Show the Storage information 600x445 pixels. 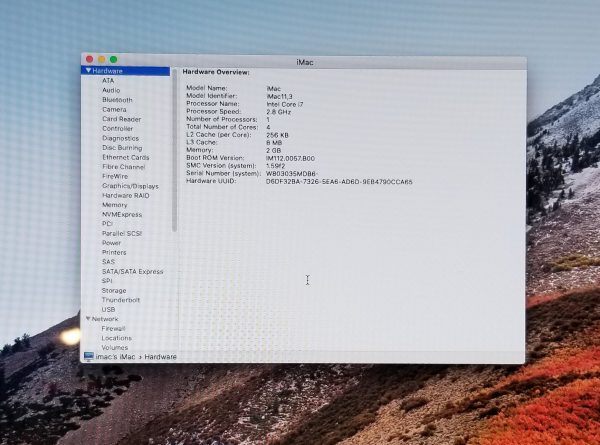point(114,290)
